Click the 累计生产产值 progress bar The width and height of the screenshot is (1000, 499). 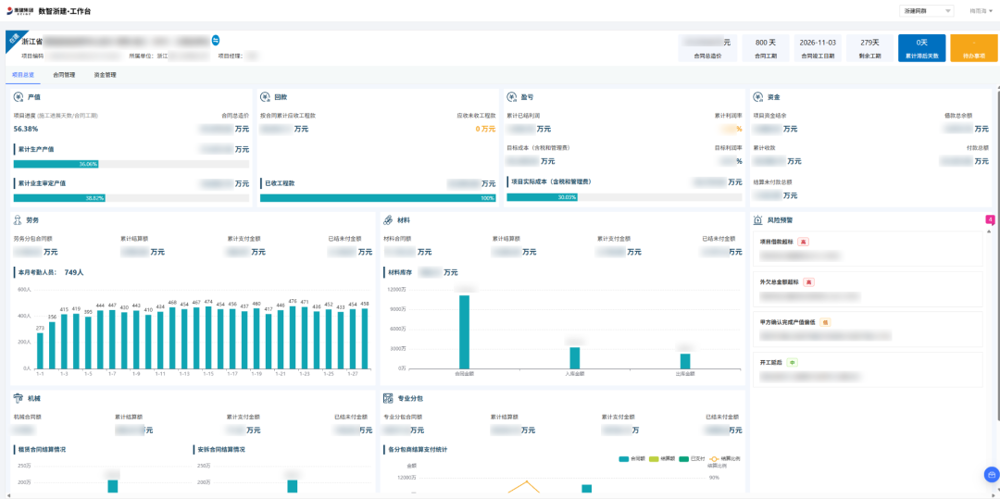click(131, 164)
